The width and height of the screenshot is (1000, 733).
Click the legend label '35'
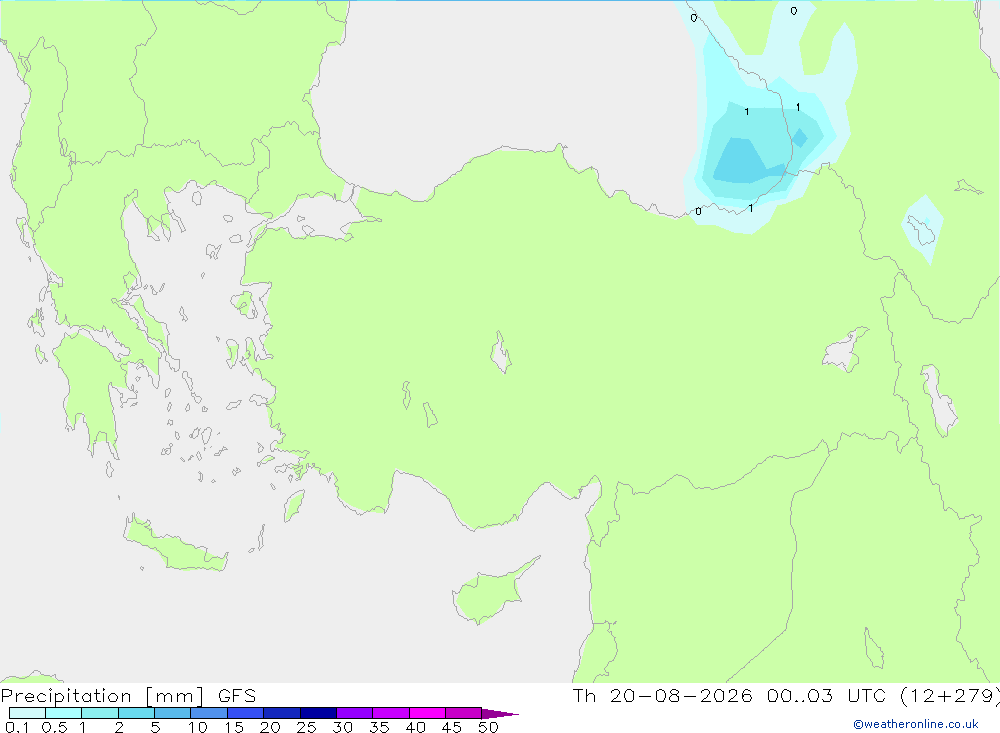[x=379, y=727]
